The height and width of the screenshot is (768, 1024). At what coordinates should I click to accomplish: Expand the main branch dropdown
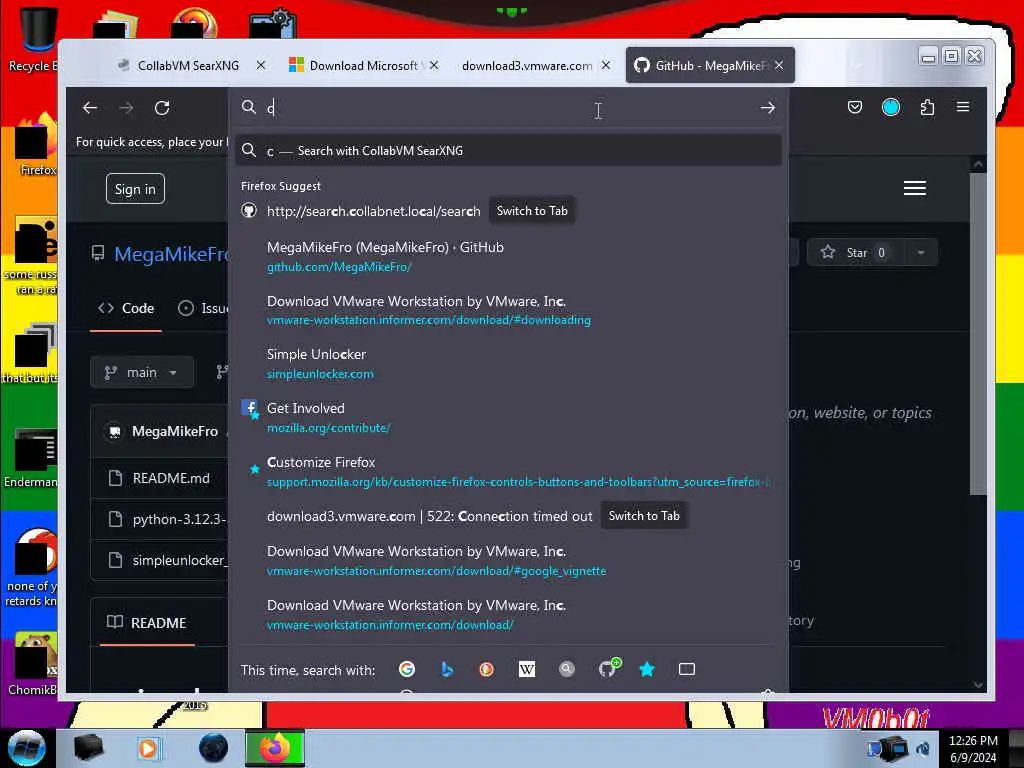click(142, 372)
